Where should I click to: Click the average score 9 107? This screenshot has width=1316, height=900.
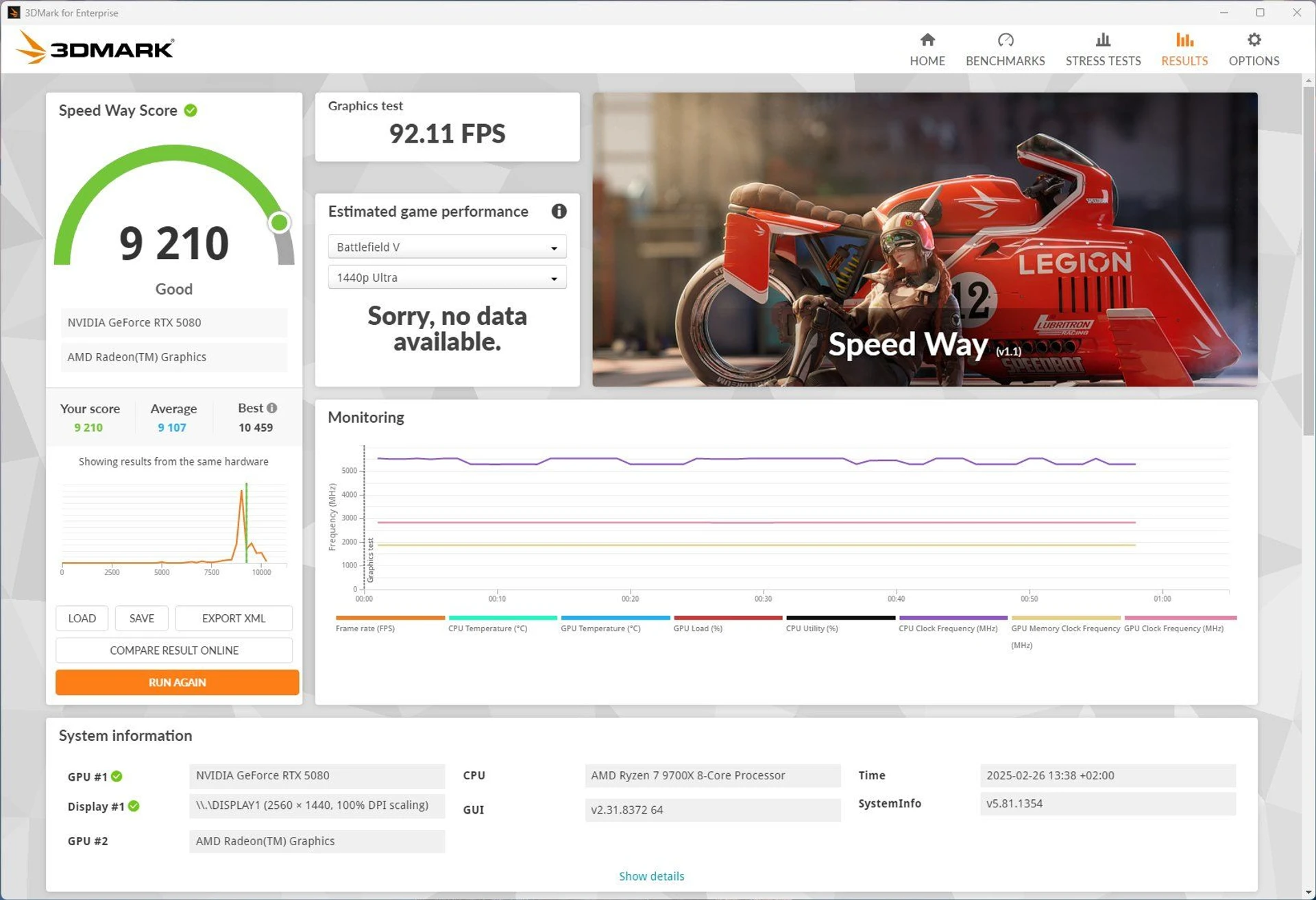[x=172, y=428]
